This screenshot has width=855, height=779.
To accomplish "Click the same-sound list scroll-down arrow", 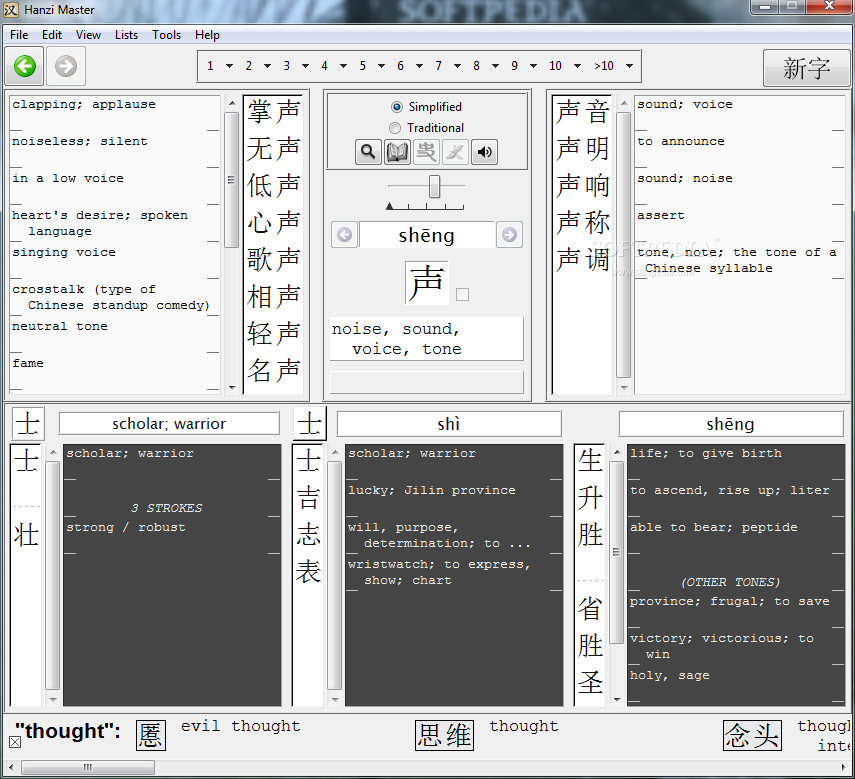I will click(x=617, y=699).
